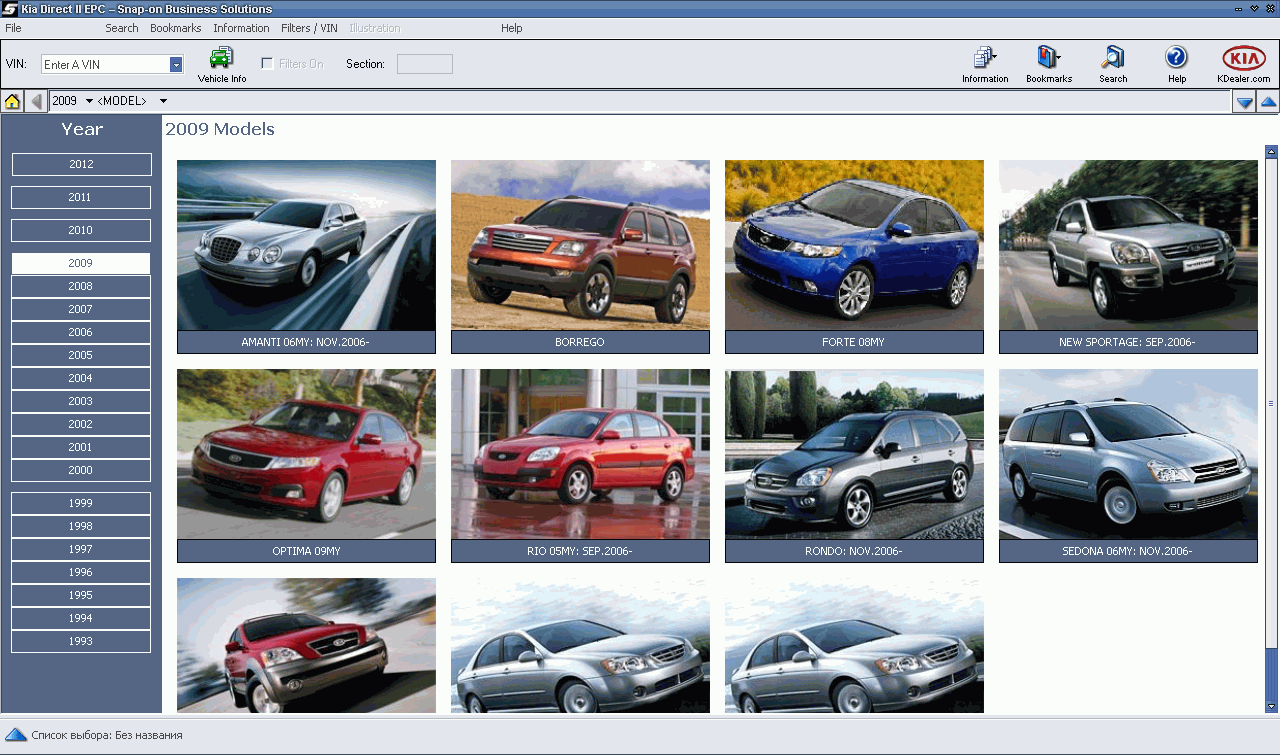Select year 2011
1280x755 pixels.
coord(81,198)
